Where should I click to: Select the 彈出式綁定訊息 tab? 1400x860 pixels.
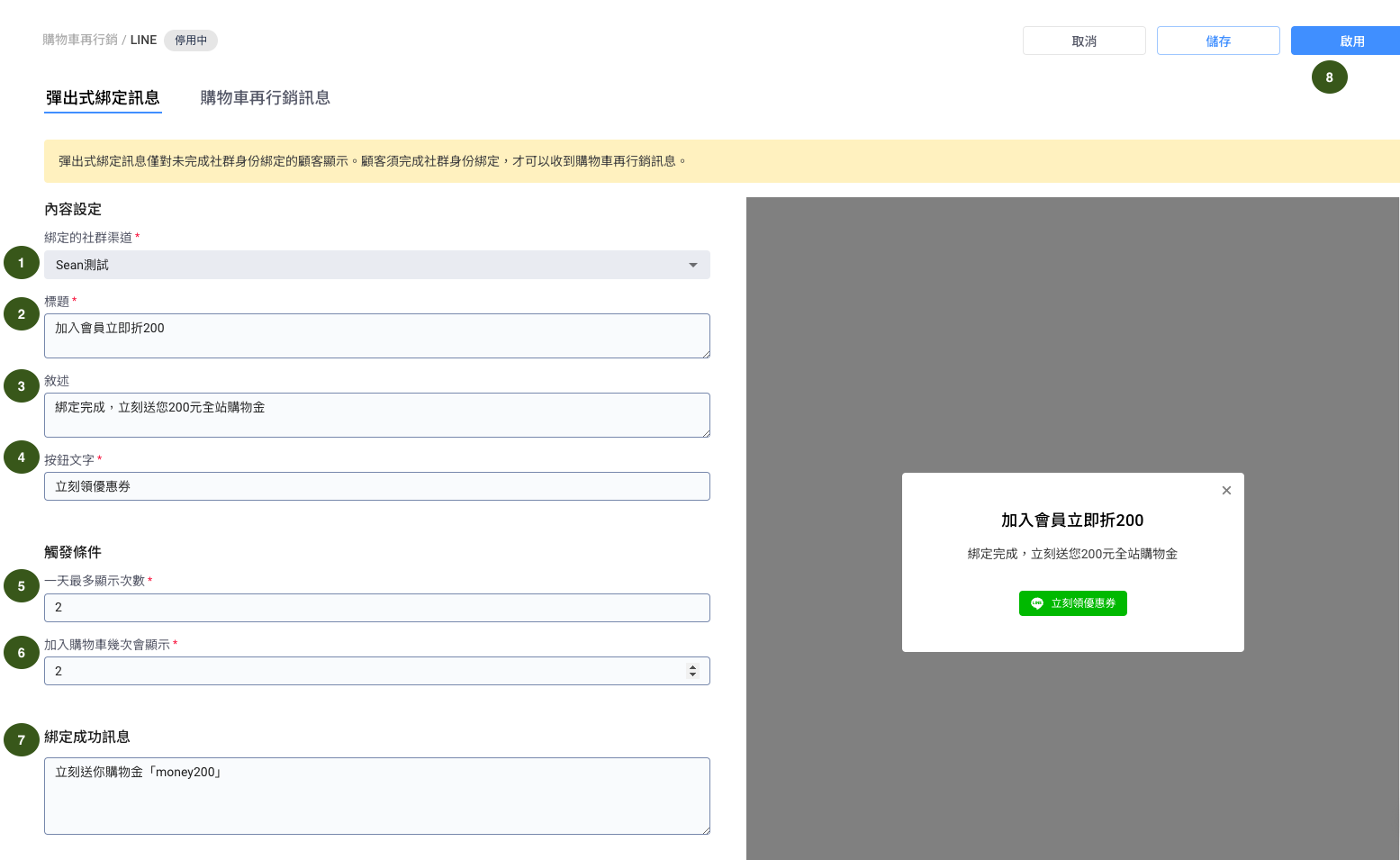coord(103,98)
